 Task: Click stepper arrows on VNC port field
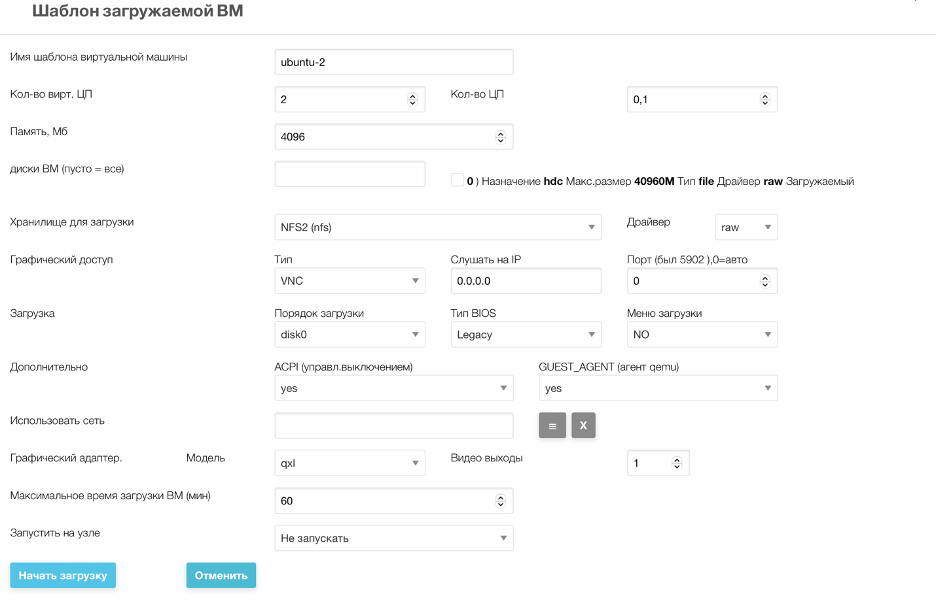(765, 281)
